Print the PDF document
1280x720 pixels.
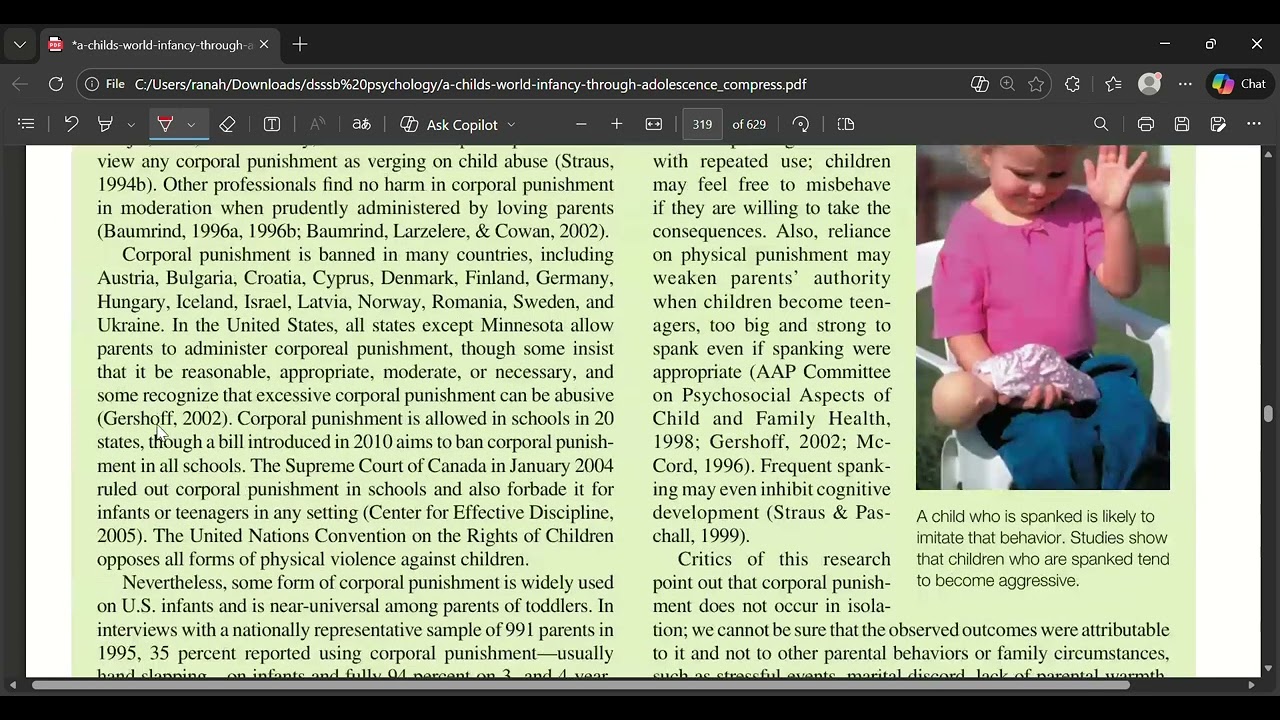click(x=1146, y=124)
